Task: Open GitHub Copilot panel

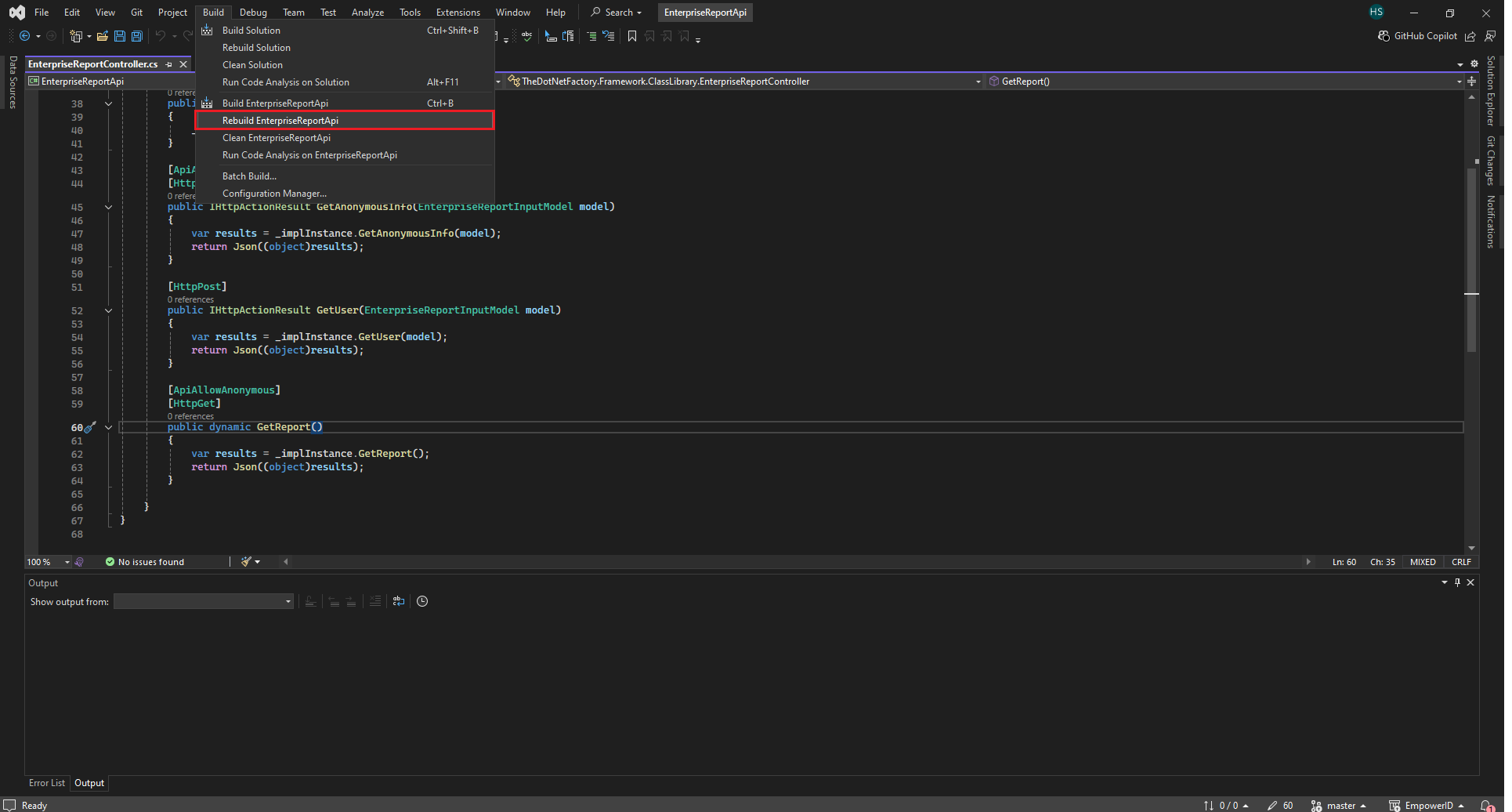Action: coord(1417,36)
